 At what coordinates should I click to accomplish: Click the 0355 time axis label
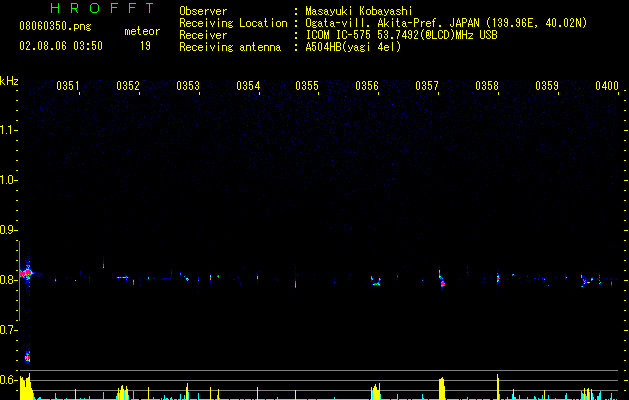[307, 85]
